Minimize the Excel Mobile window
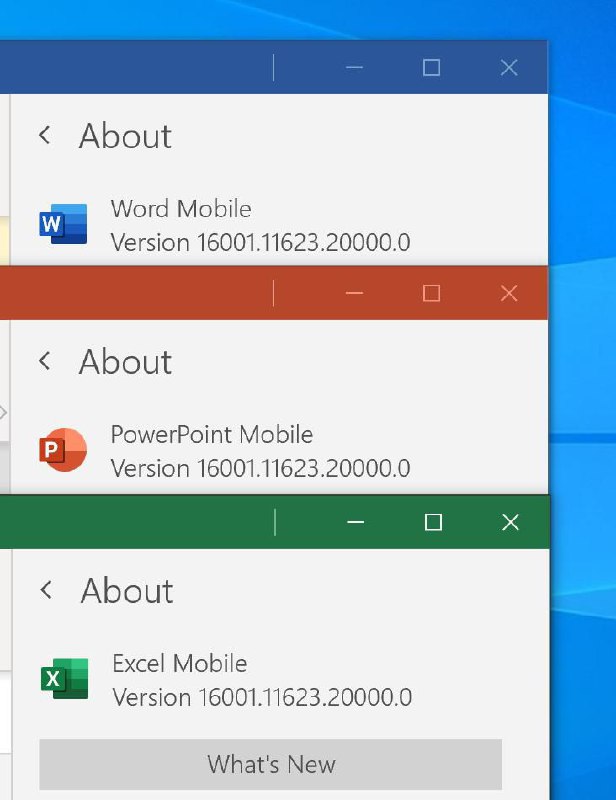 pyautogui.click(x=356, y=522)
